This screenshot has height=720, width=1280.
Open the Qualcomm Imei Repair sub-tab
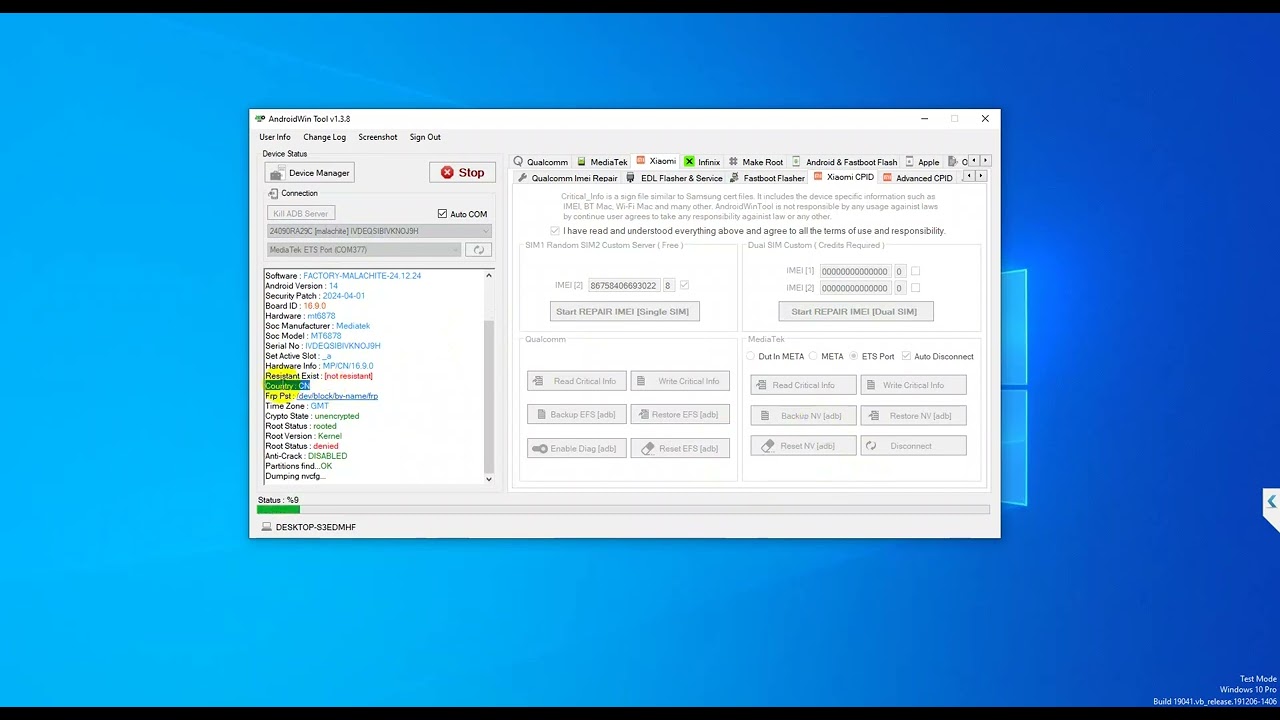tap(567, 178)
